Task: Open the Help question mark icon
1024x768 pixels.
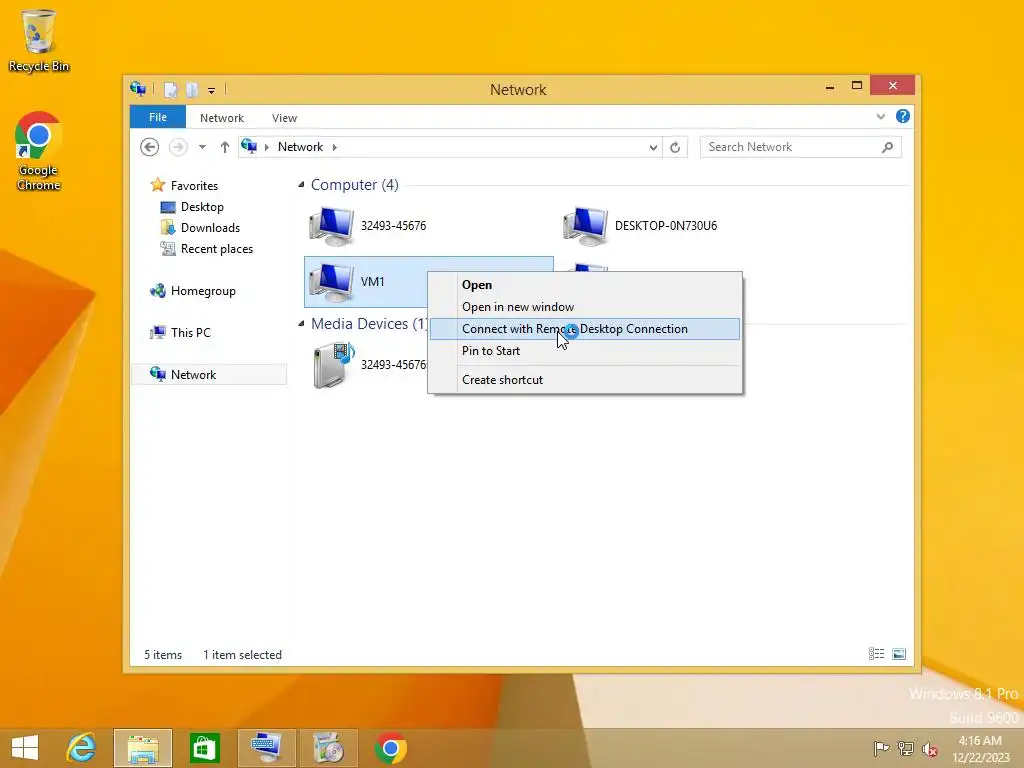Action: coord(903,116)
